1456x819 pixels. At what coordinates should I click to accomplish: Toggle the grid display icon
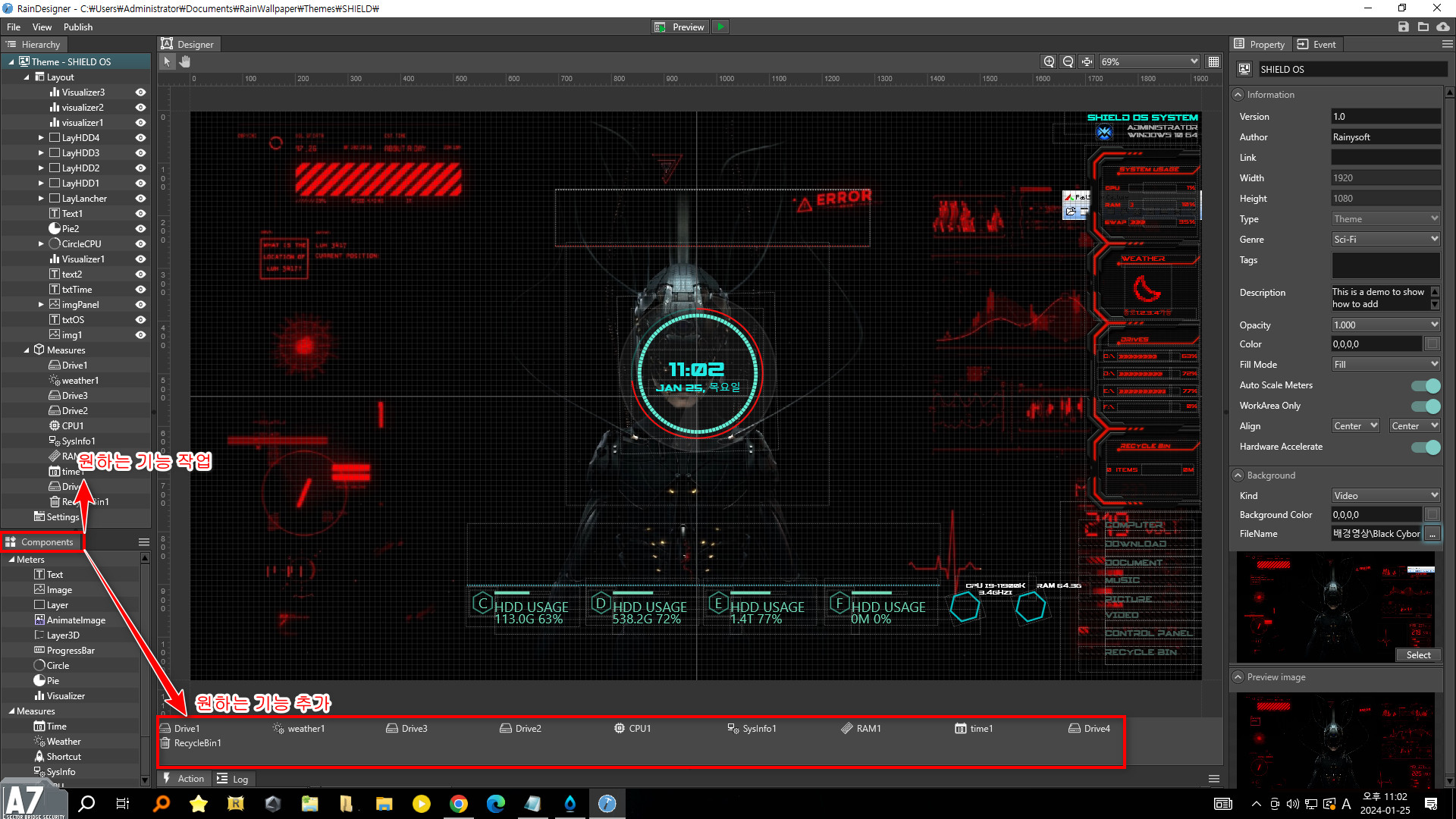[1213, 61]
